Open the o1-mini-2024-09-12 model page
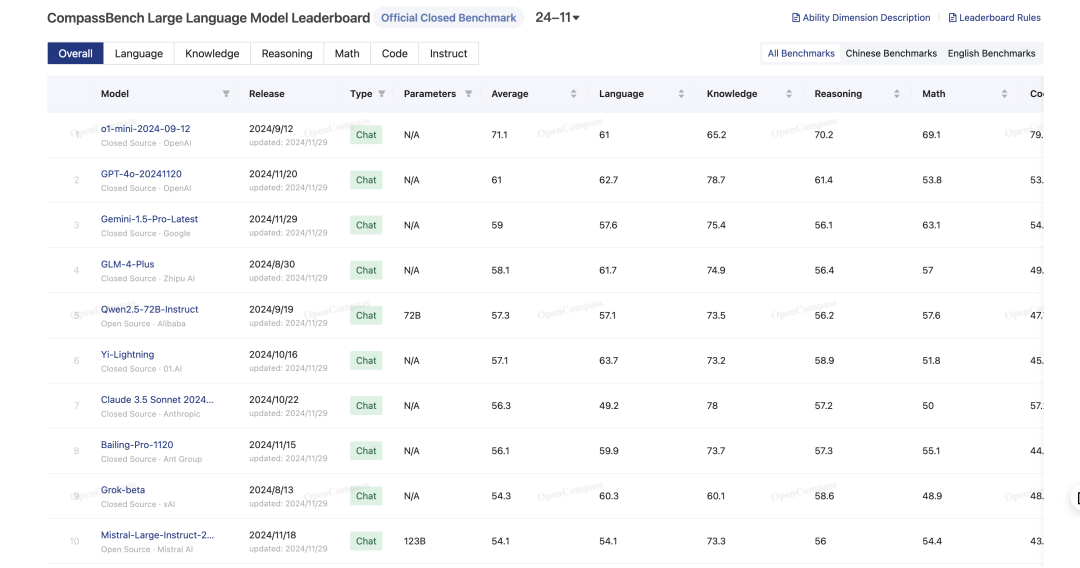The image size is (1080, 568). [x=145, y=129]
